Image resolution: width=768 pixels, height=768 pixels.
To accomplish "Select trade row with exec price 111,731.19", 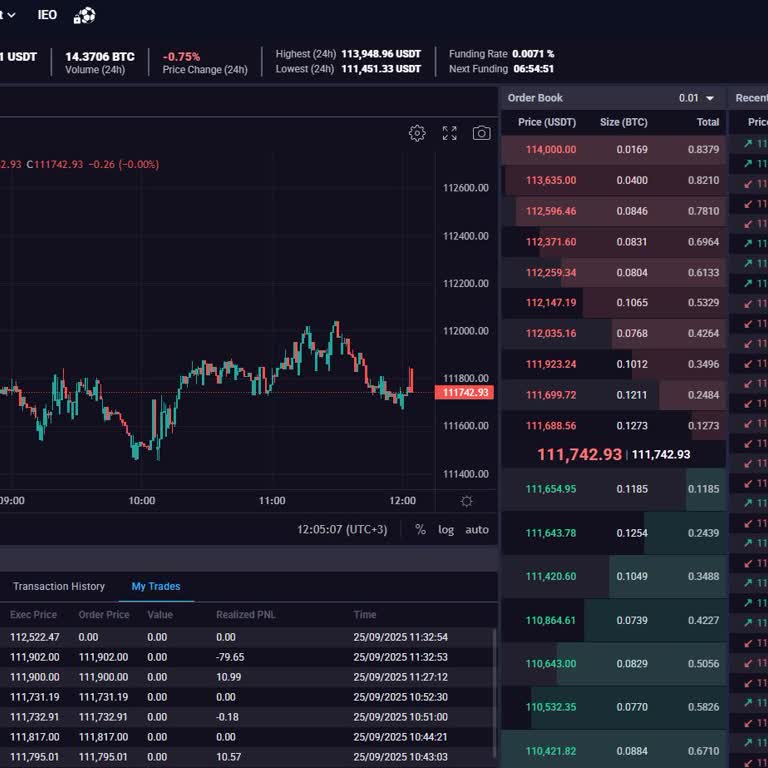I will [247, 697].
